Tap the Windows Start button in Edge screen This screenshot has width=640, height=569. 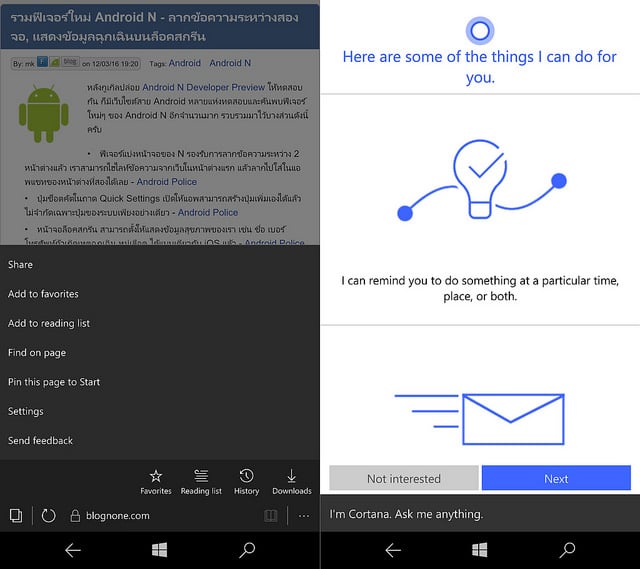tap(159, 550)
